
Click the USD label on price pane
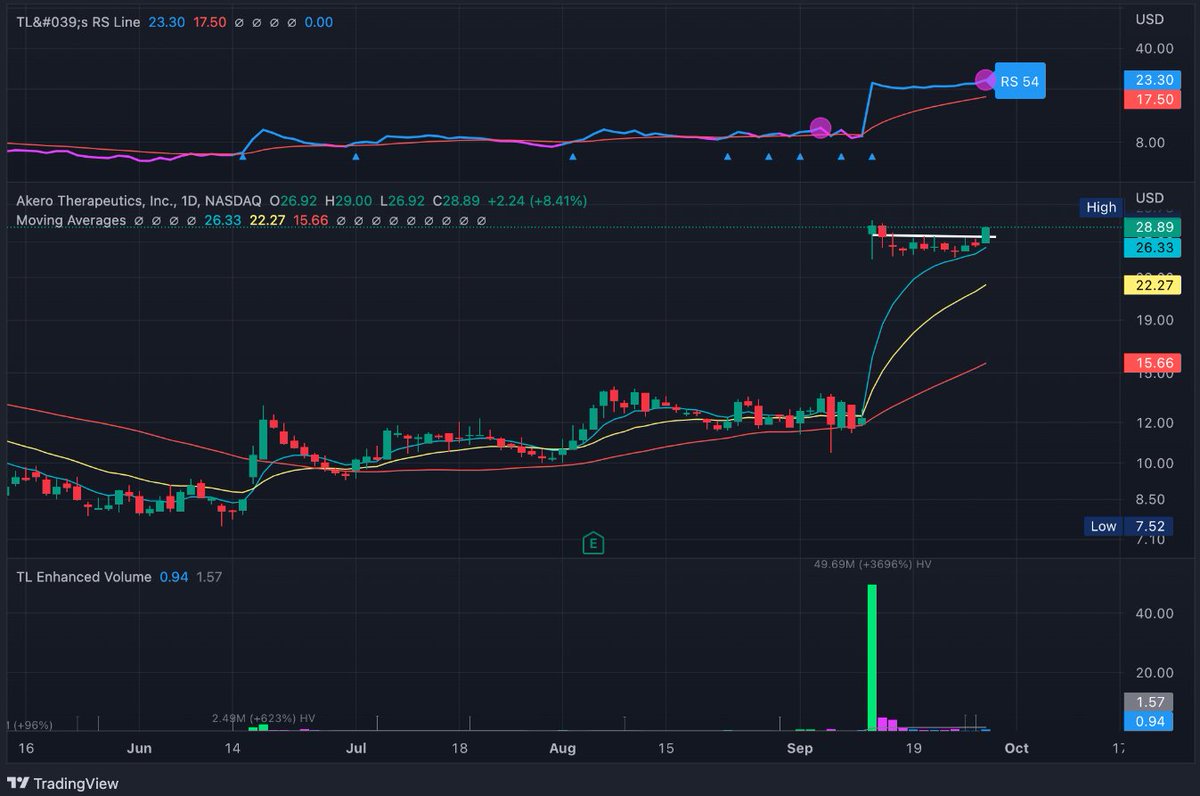(x=1149, y=197)
